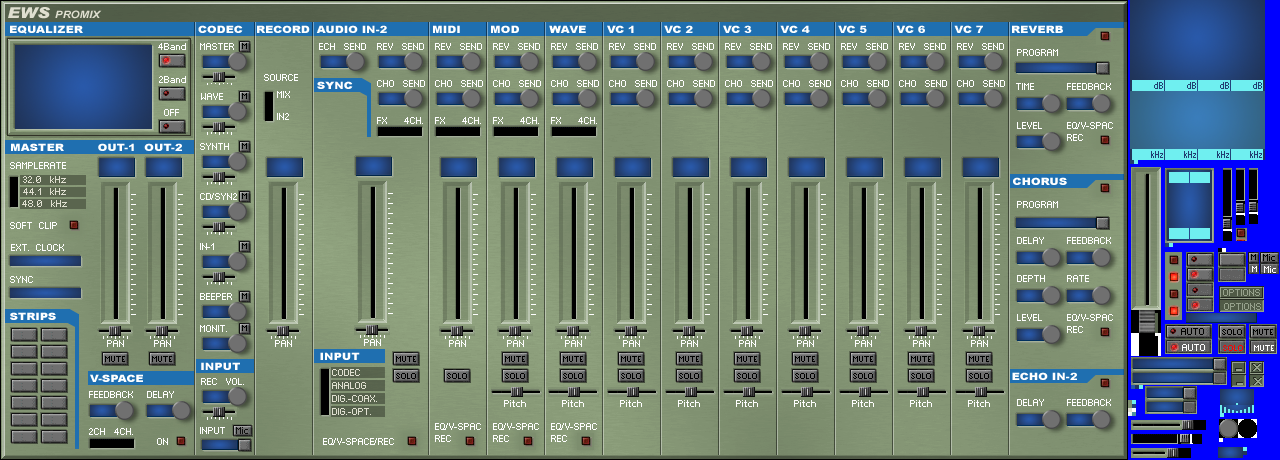
Task: Click the WAVE channel Pitch slider
Action: point(573,392)
